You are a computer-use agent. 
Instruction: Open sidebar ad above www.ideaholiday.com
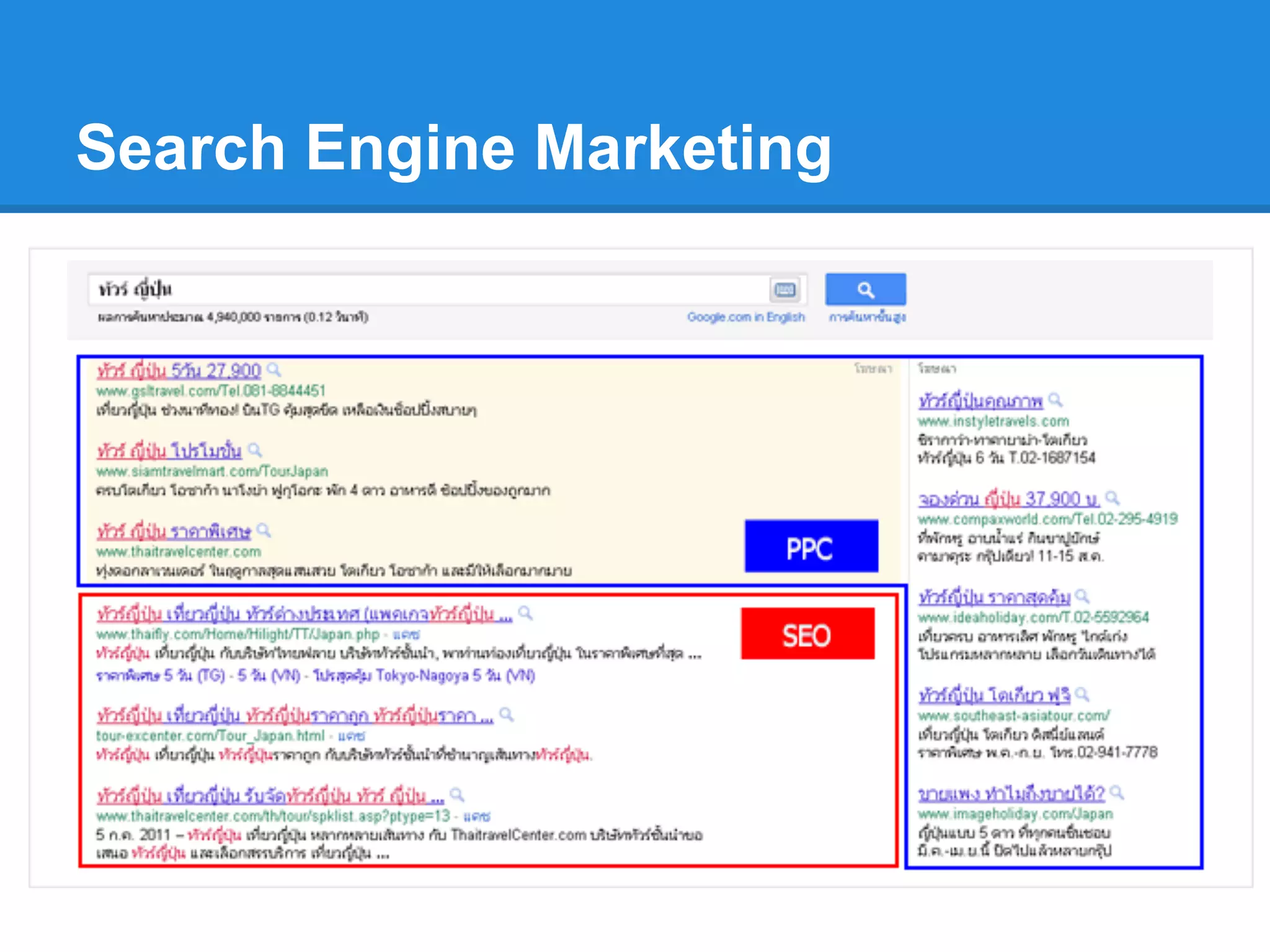[994, 597]
